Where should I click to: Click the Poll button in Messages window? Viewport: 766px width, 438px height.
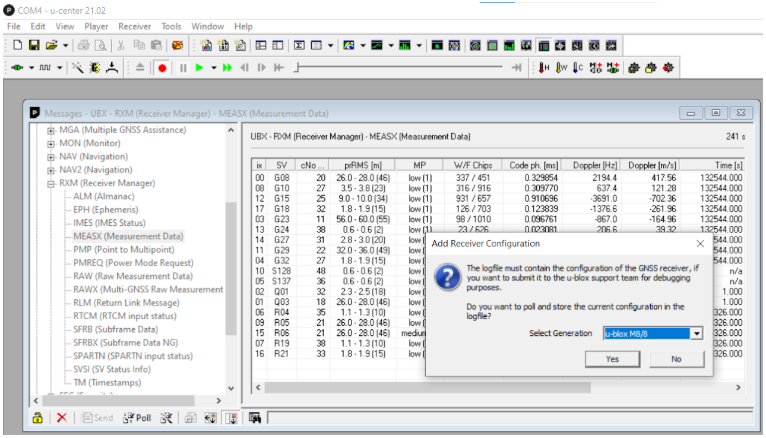pyautogui.click(x=137, y=418)
